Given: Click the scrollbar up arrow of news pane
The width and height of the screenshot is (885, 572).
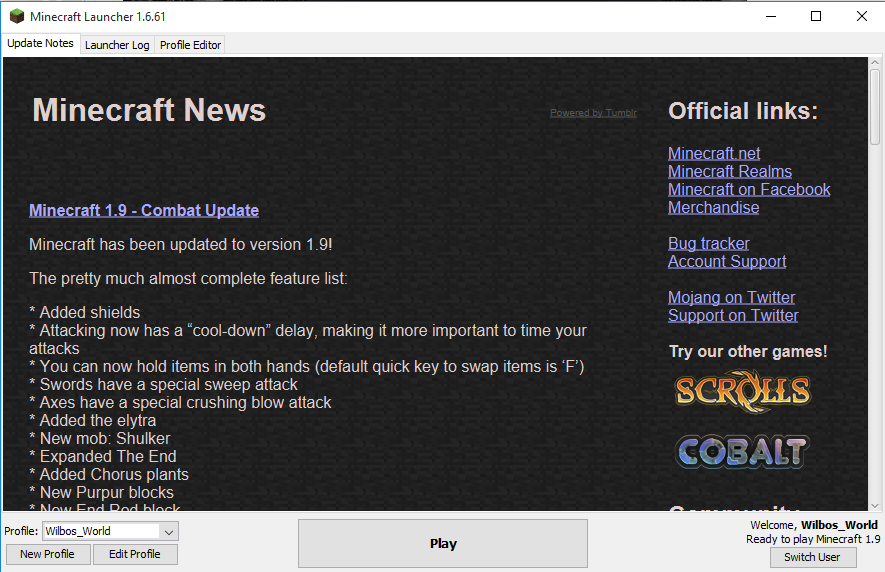Looking at the screenshot, I should (x=875, y=62).
